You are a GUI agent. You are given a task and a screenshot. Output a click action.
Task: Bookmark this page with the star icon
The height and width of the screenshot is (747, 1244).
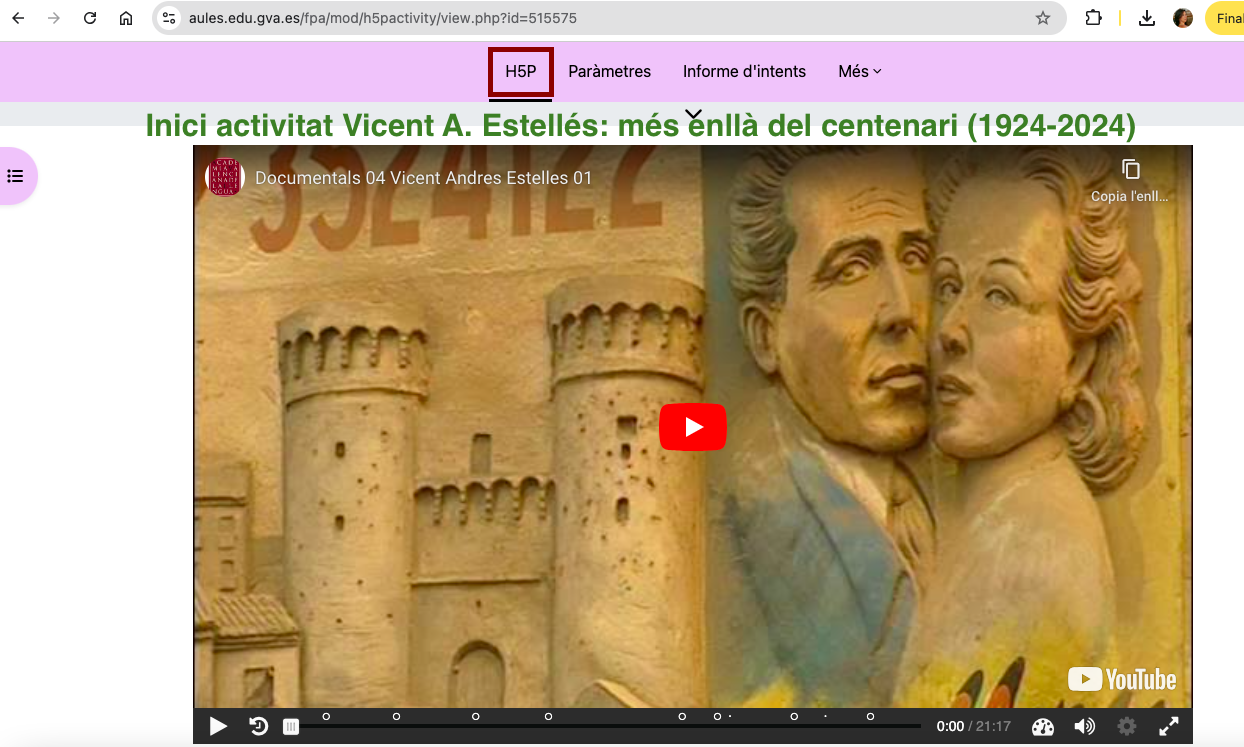click(1043, 18)
